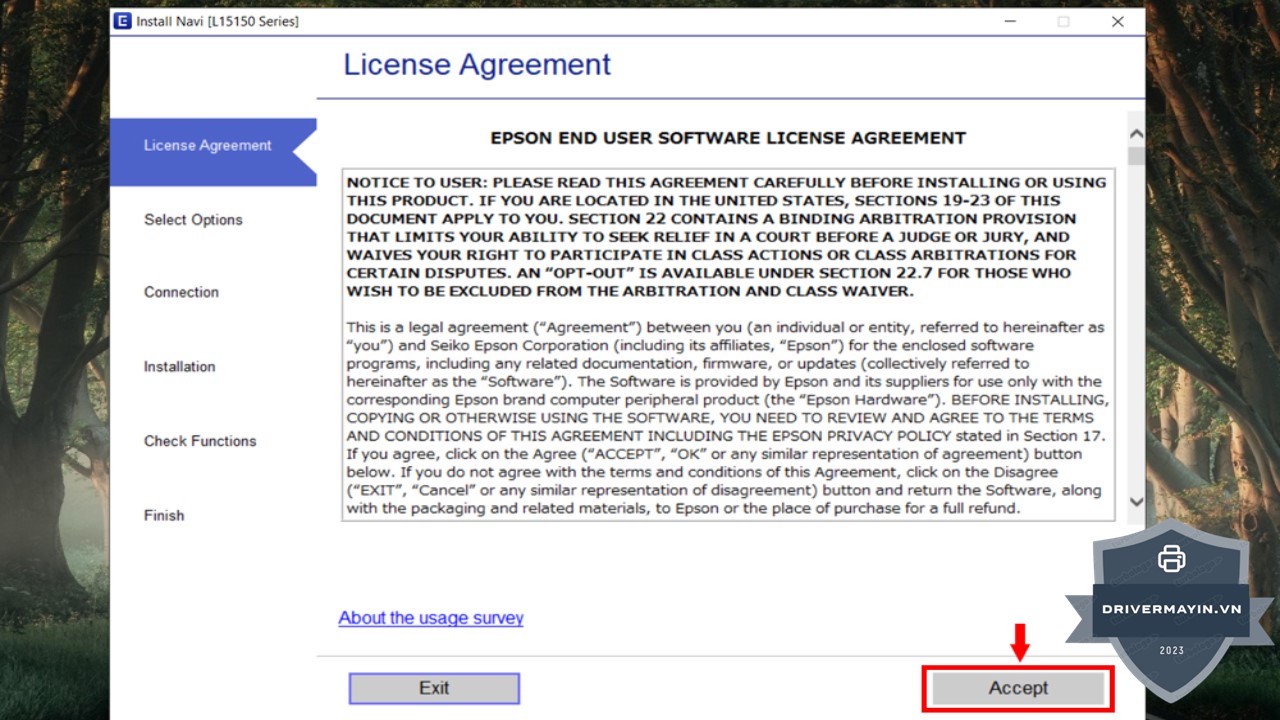Viewport: 1280px width, 720px height.
Task: Click the bold NOTICE TO USER paragraph
Action: pyautogui.click(x=726, y=237)
